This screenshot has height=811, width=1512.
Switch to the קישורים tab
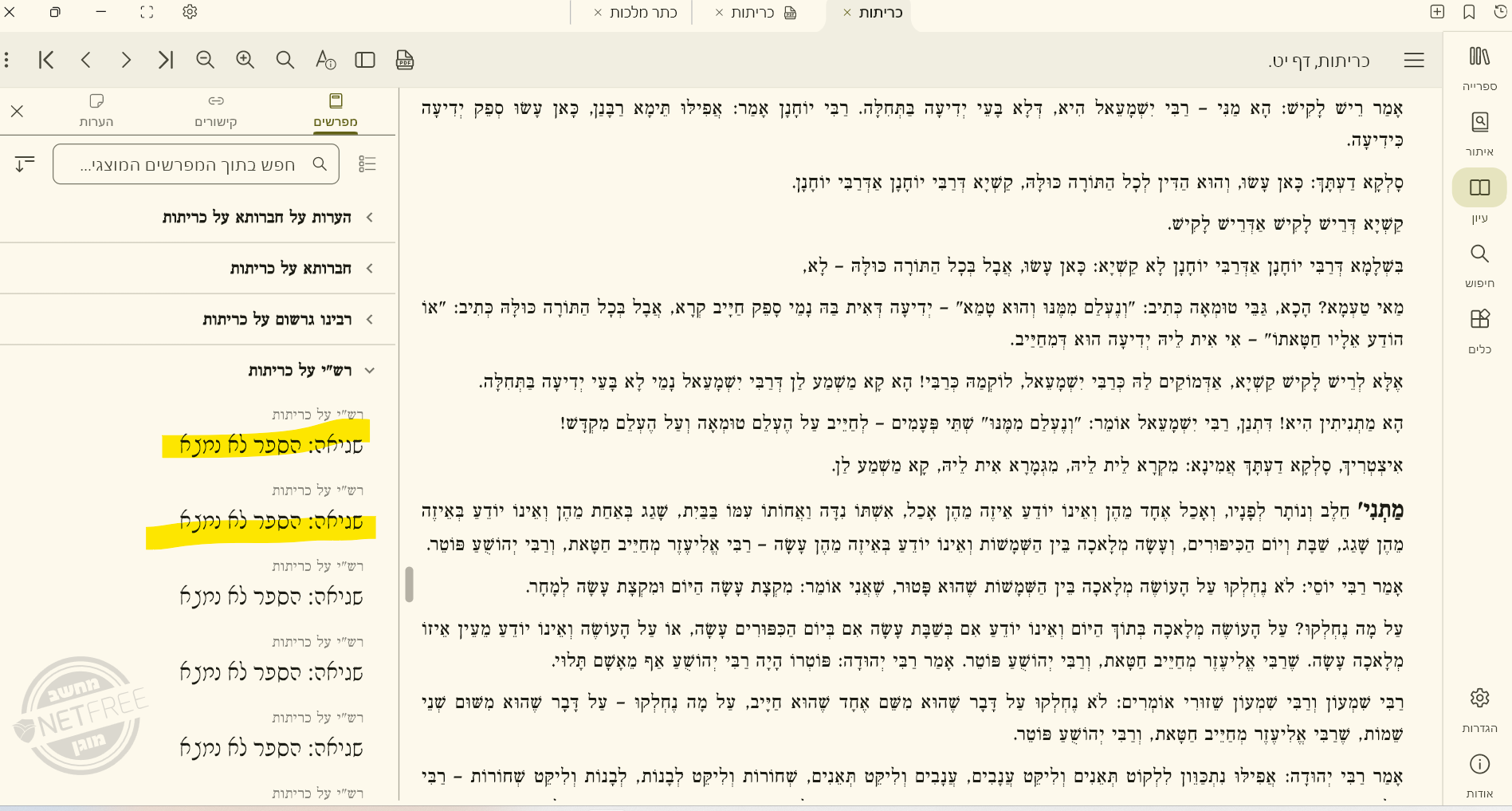tap(216, 110)
